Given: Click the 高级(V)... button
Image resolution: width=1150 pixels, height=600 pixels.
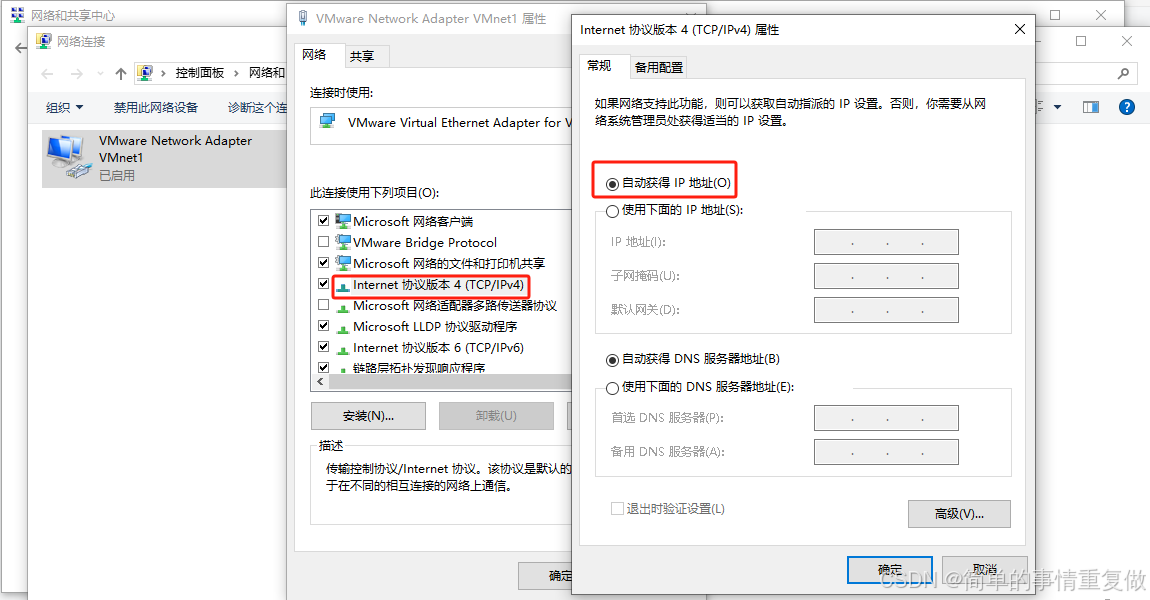Looking at the screenshot, I should tap(959, 513).
